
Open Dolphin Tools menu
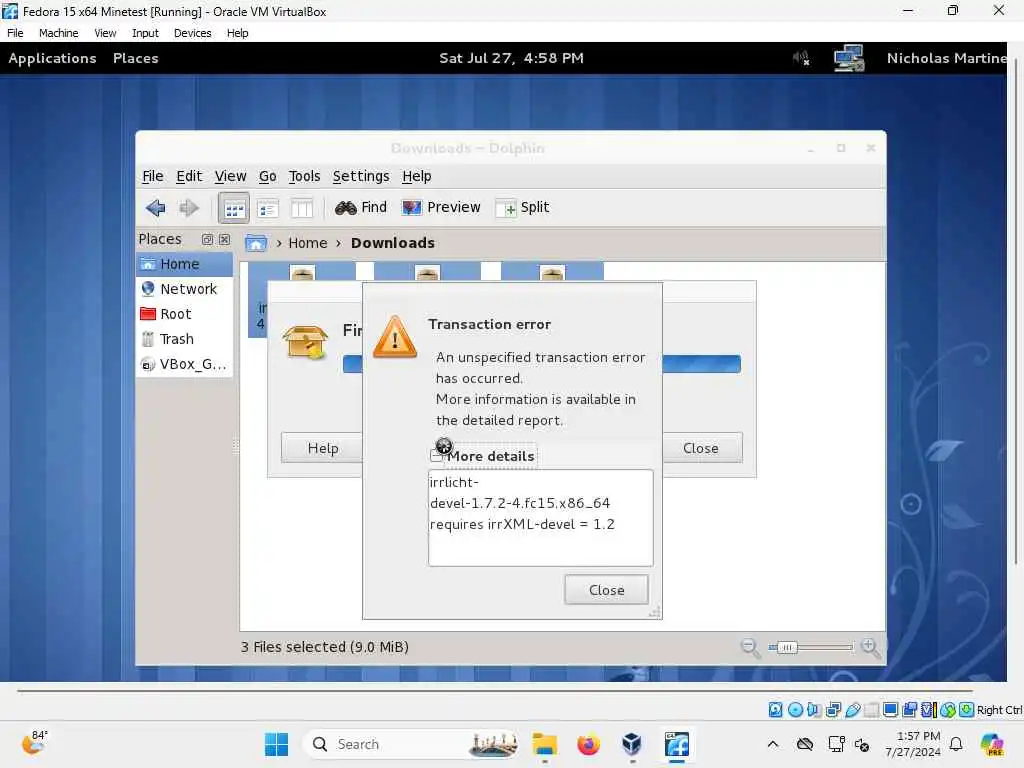[x=304, y=176]
